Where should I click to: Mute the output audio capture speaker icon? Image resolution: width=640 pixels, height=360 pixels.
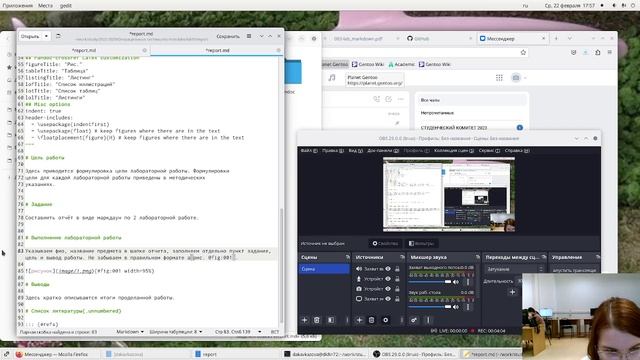(456, 282)
